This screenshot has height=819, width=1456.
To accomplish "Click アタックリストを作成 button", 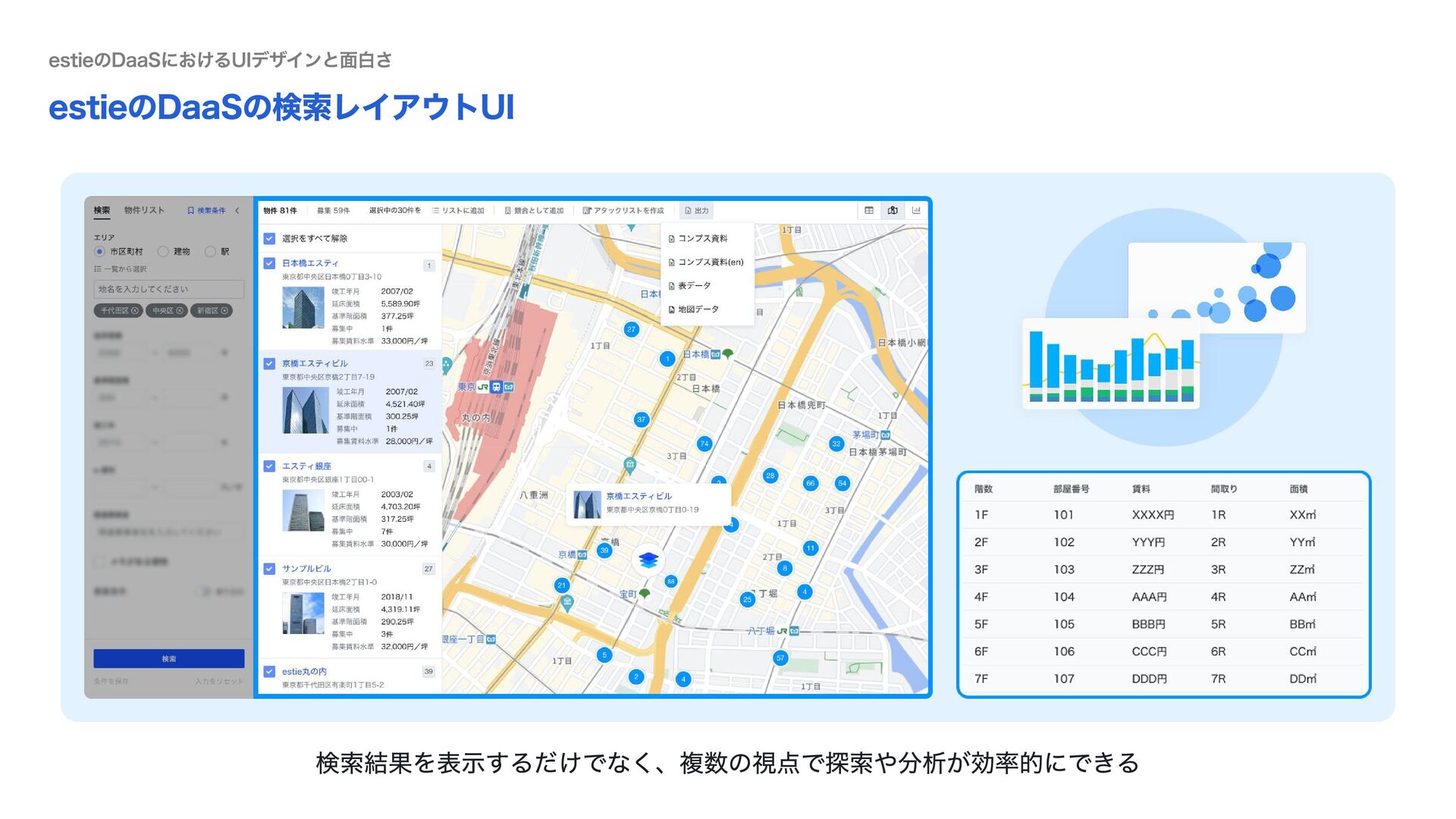I will 623,211.
